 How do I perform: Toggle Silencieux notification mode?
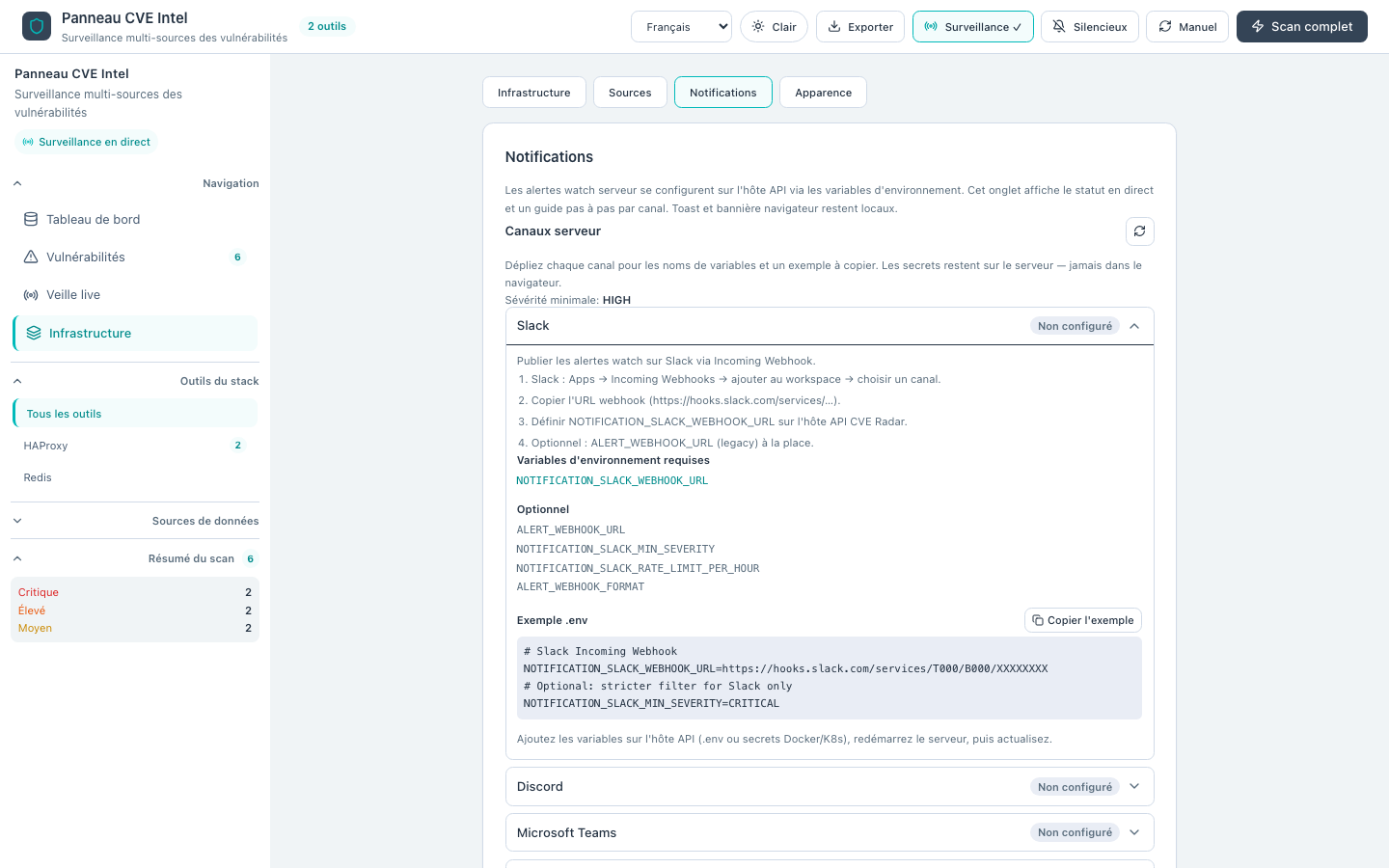coord(1090,27)
